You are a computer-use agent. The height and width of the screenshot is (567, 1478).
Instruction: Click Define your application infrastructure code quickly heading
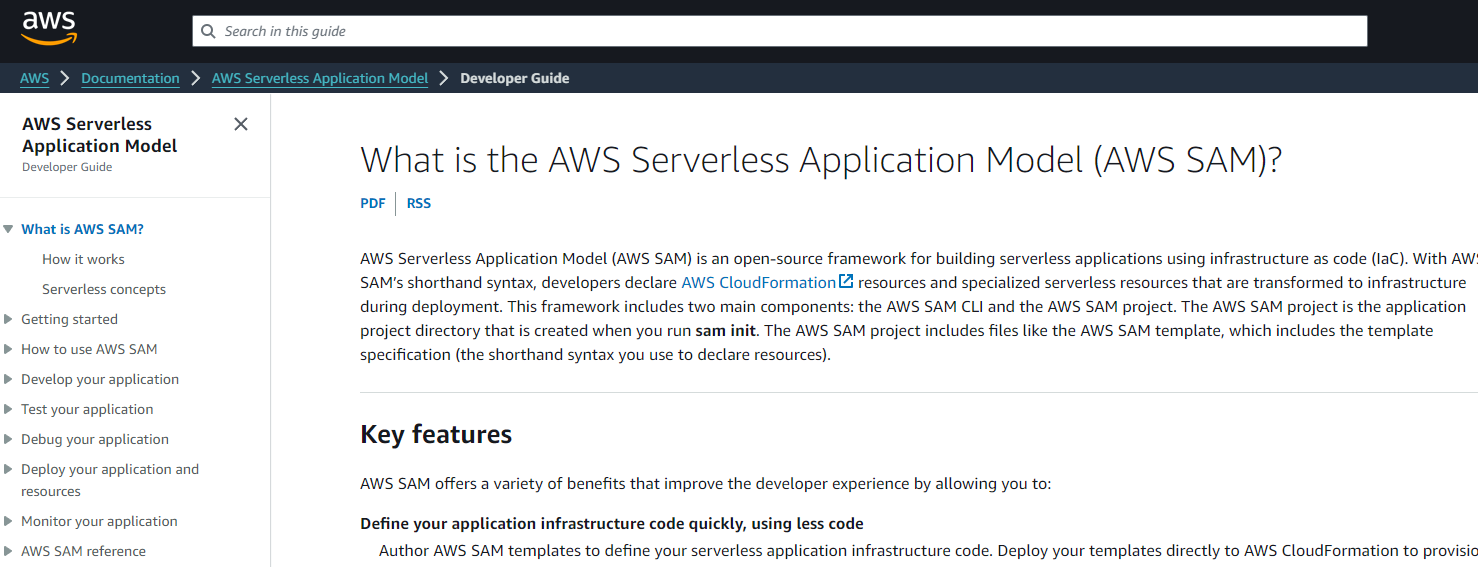(x=612, y=523)
